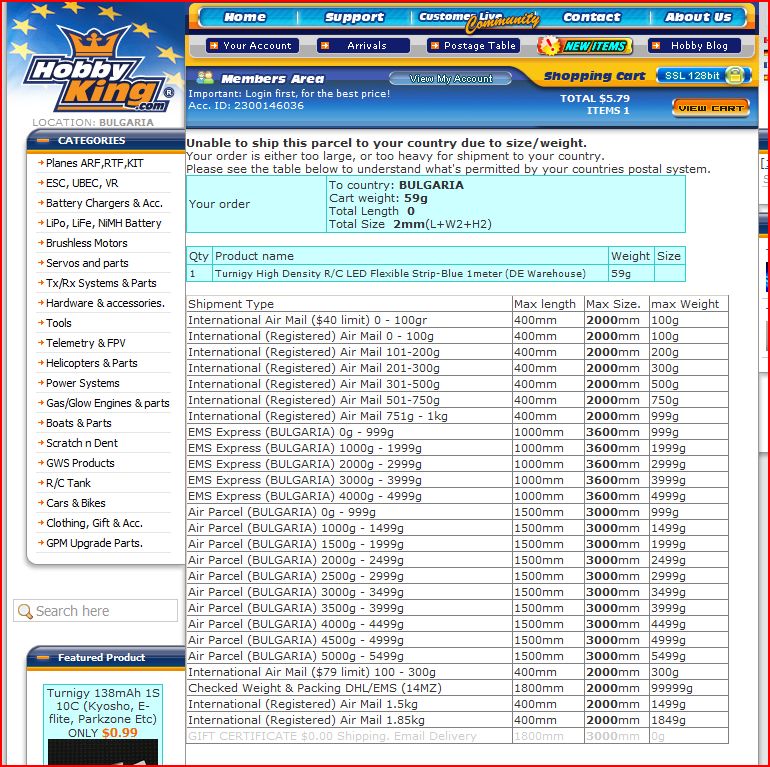The image size is (770, 767).
Task: Open the Support menu tab
Action: tap(354, 17)
